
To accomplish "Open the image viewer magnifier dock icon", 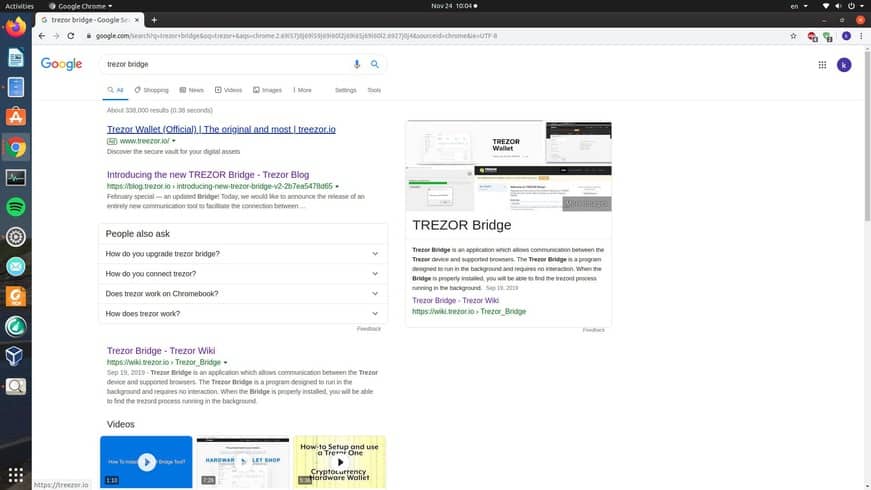I will (x=16, y=386).
